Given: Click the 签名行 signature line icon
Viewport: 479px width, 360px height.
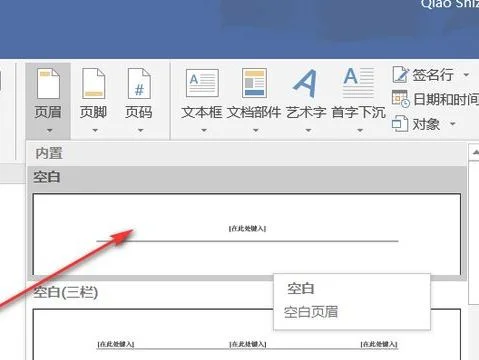Looking at the screenshot, I should tap(400, 75).
